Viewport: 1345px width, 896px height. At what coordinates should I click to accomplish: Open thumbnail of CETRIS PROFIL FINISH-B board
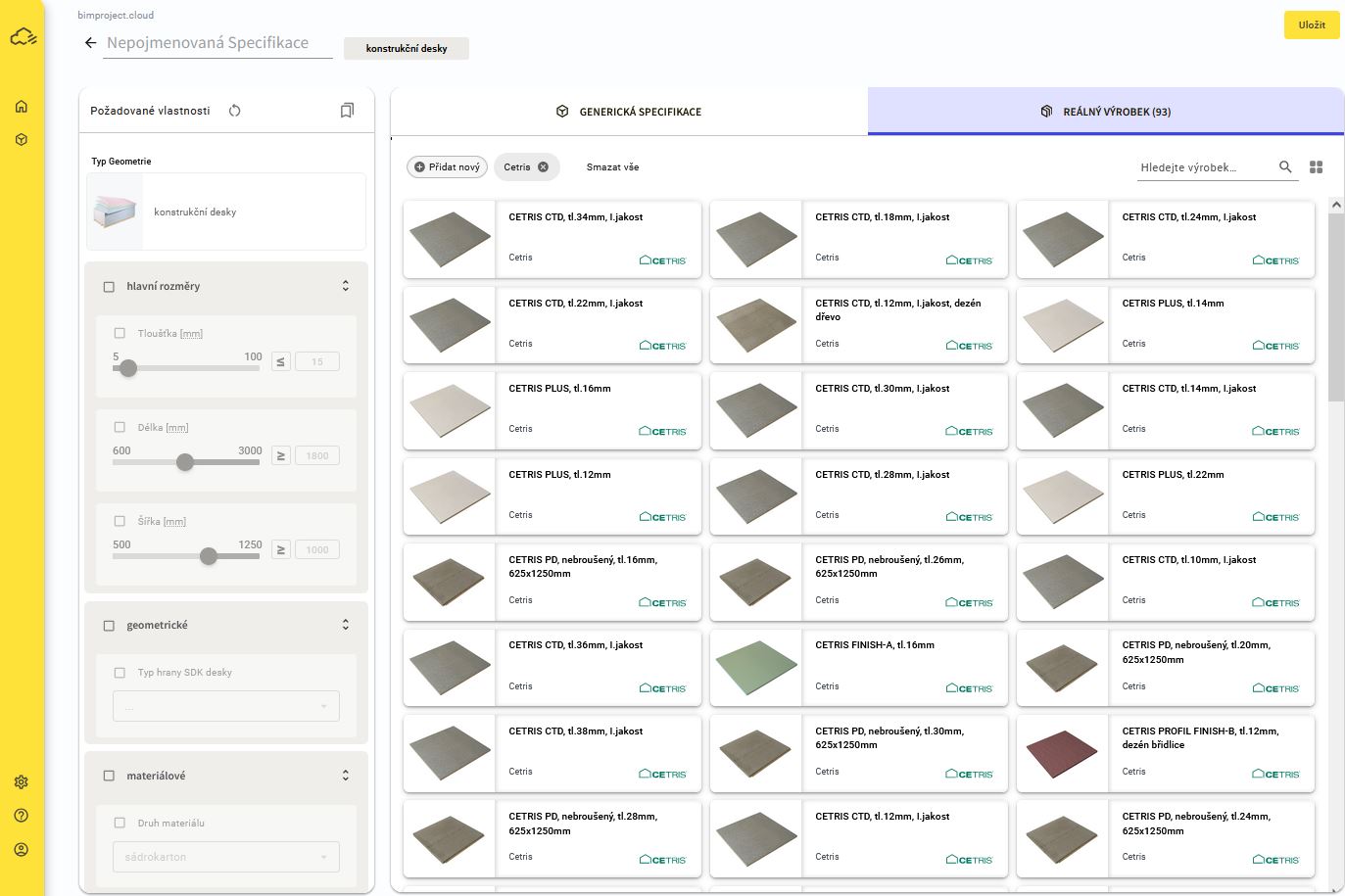click(x=1063, y=753)
